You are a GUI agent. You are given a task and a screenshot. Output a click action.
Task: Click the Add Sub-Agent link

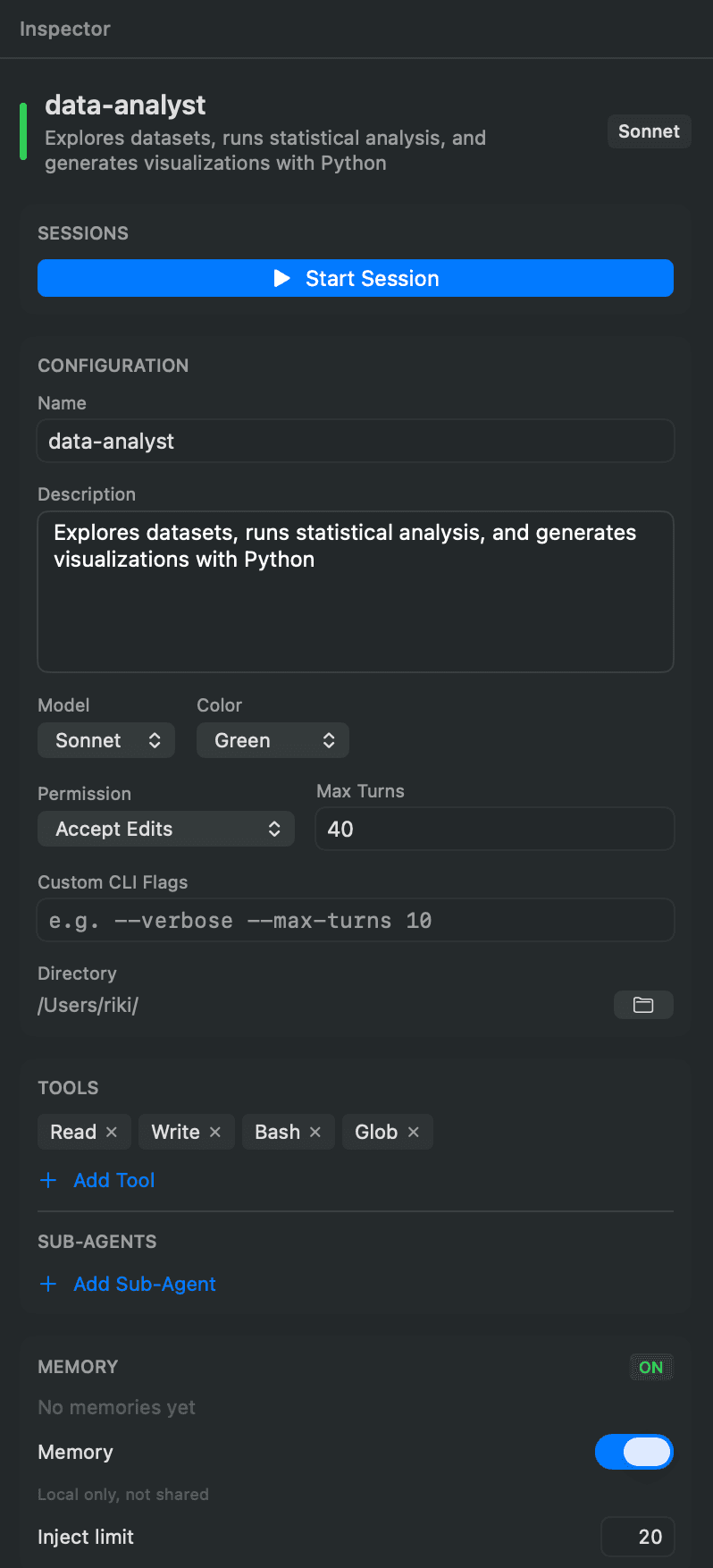click(x=145, y=1284)
